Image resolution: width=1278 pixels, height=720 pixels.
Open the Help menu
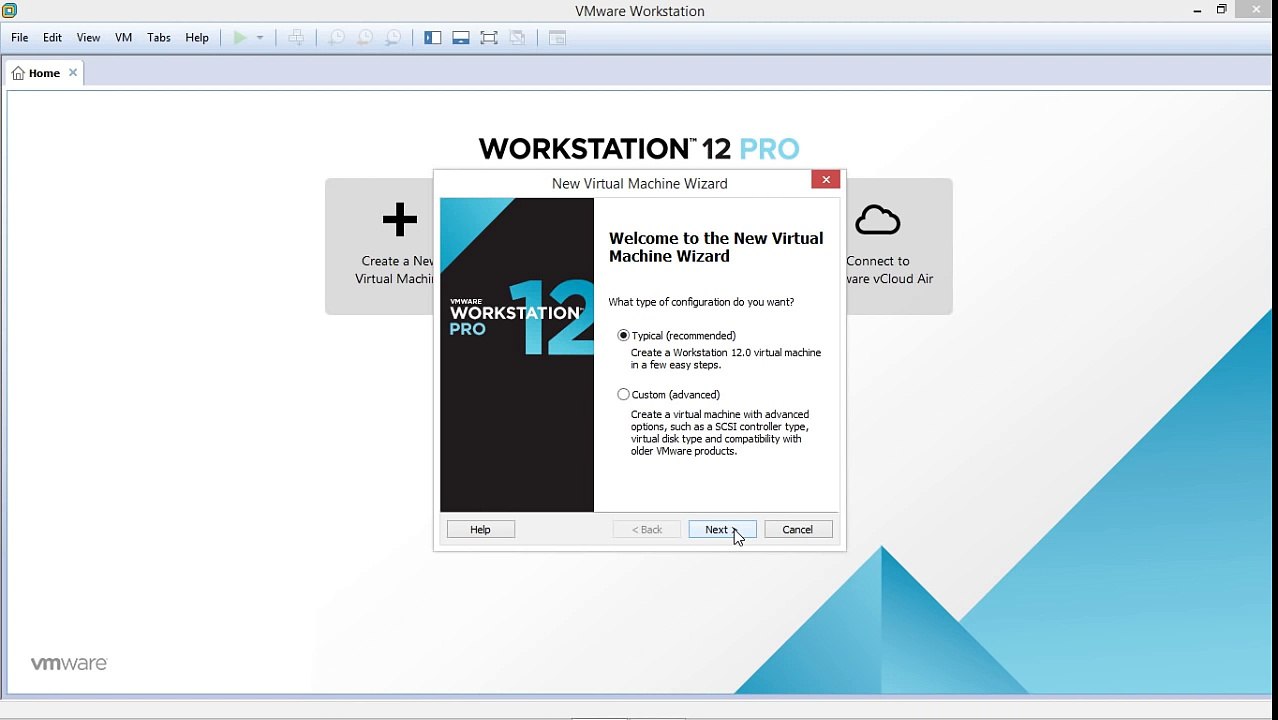(x=197, y=38)
